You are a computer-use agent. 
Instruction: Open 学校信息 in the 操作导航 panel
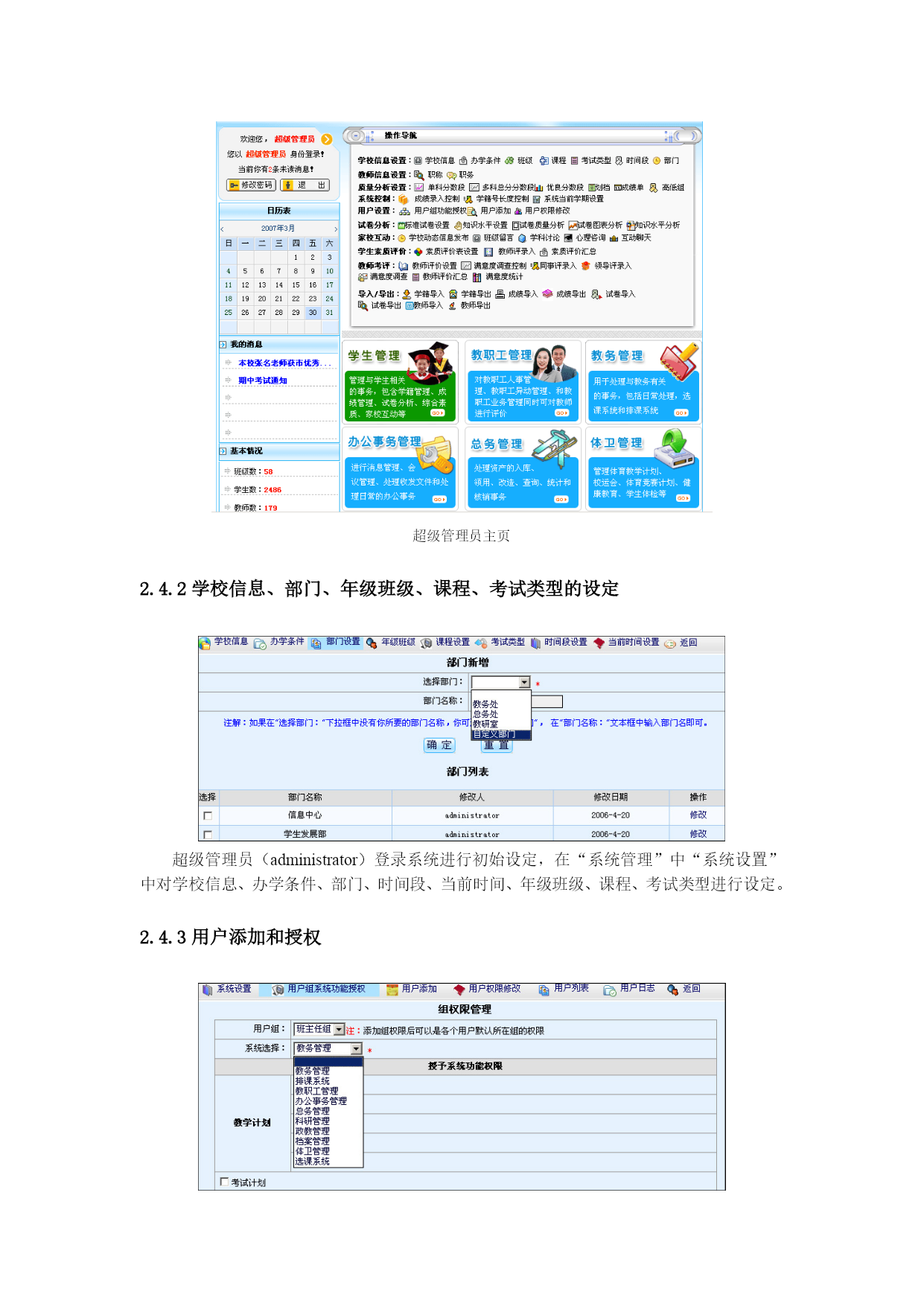[439, 161]
